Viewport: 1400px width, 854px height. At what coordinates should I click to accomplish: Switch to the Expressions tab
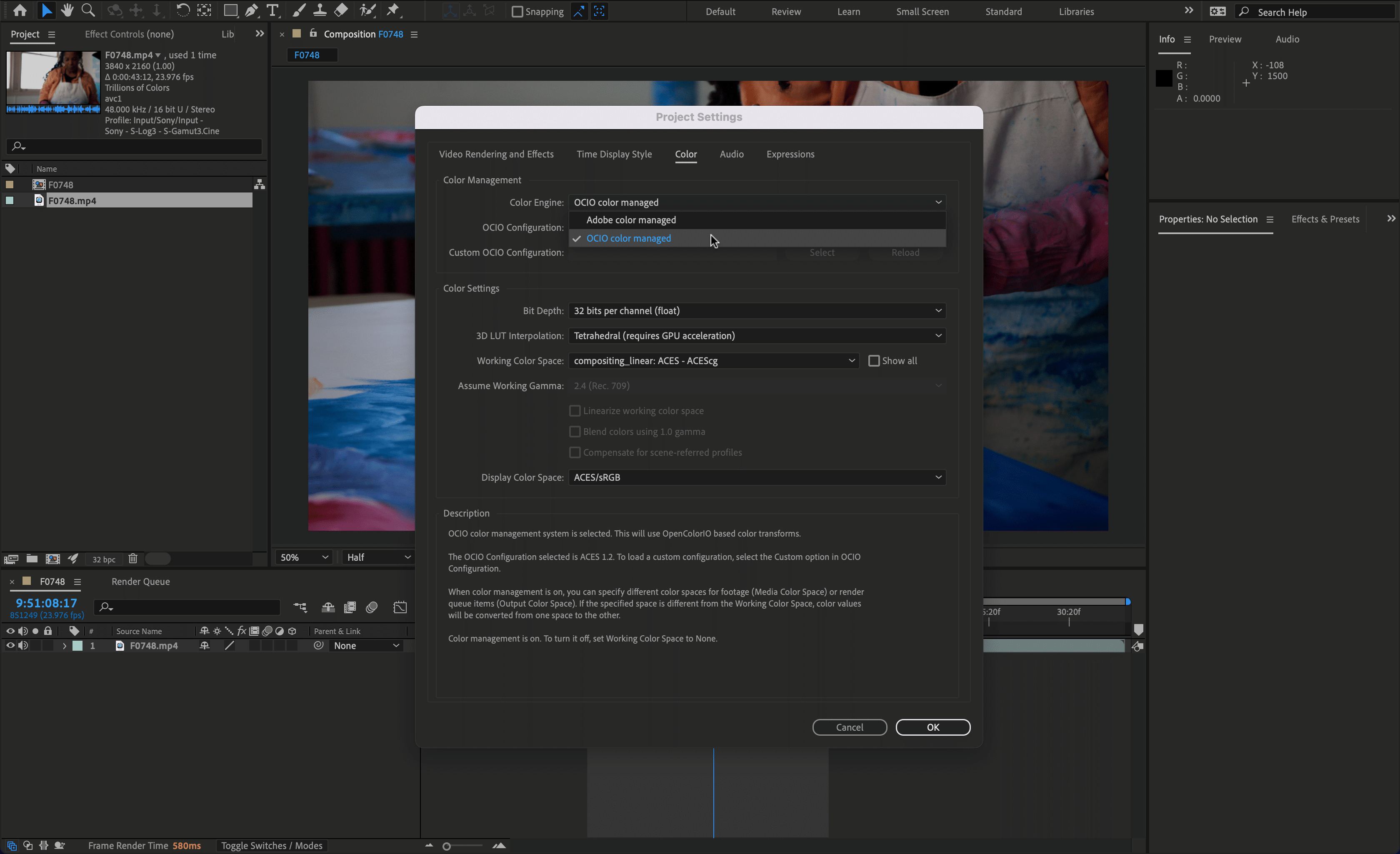tap(790, 154)
